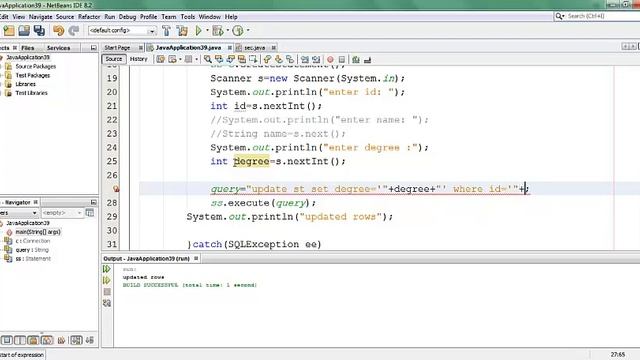Select Test Libraries folder in tree
This screenshot has height=360, width=640.
[x=31, y=93]
